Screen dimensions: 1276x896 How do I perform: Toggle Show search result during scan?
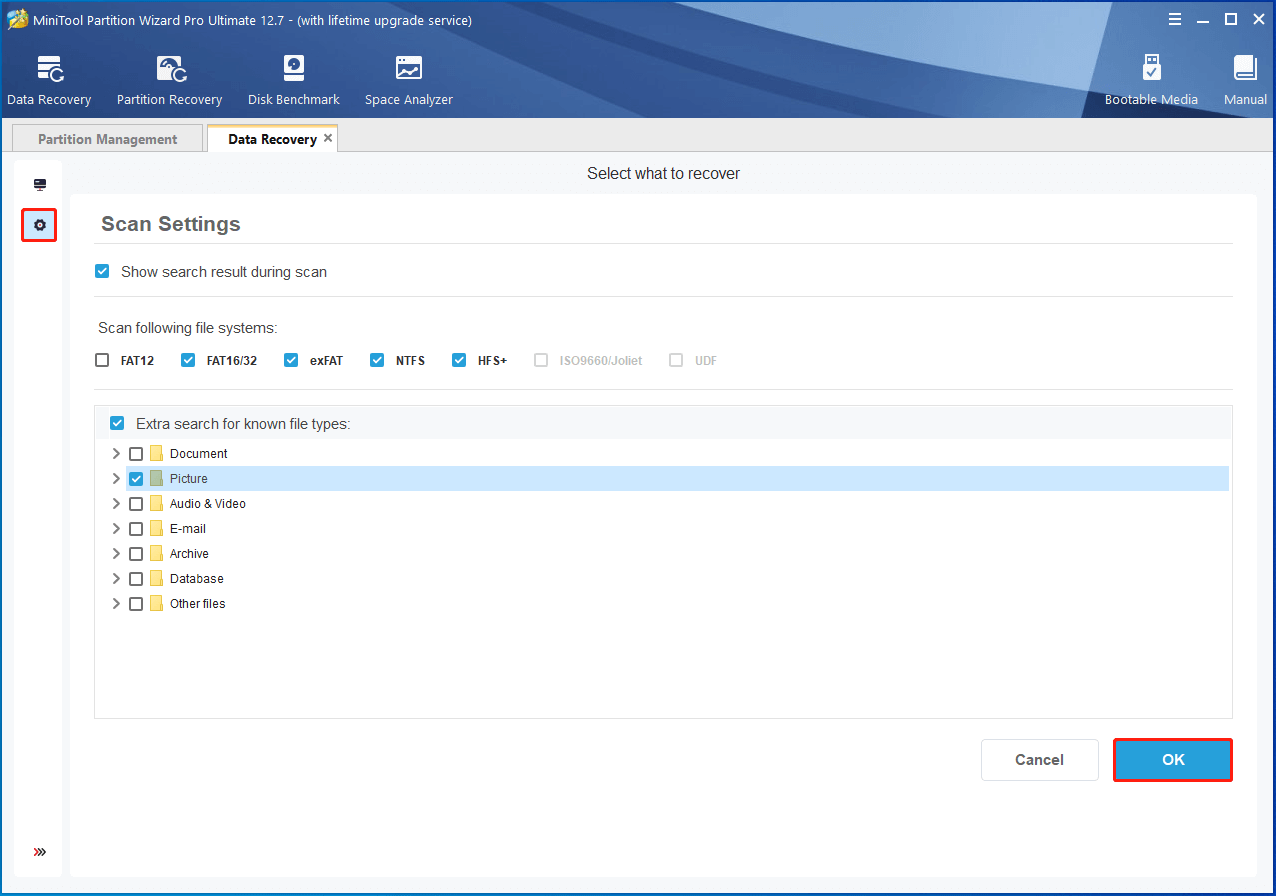click(102, 271)
